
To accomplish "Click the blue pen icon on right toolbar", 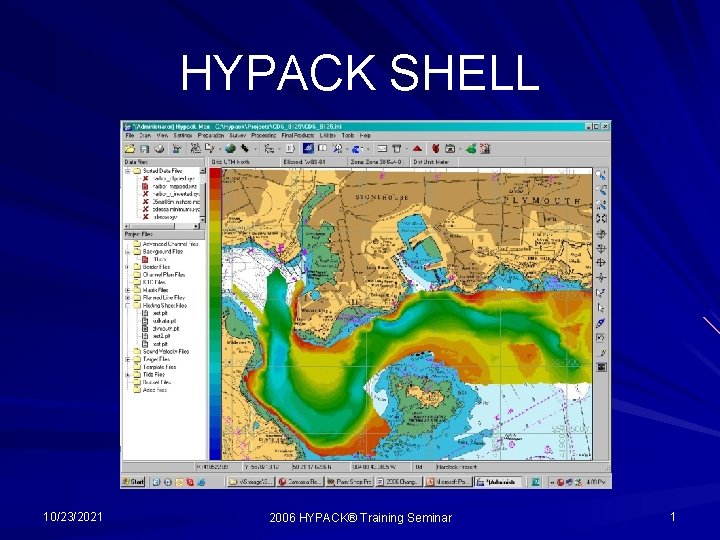I will [601, 323].
